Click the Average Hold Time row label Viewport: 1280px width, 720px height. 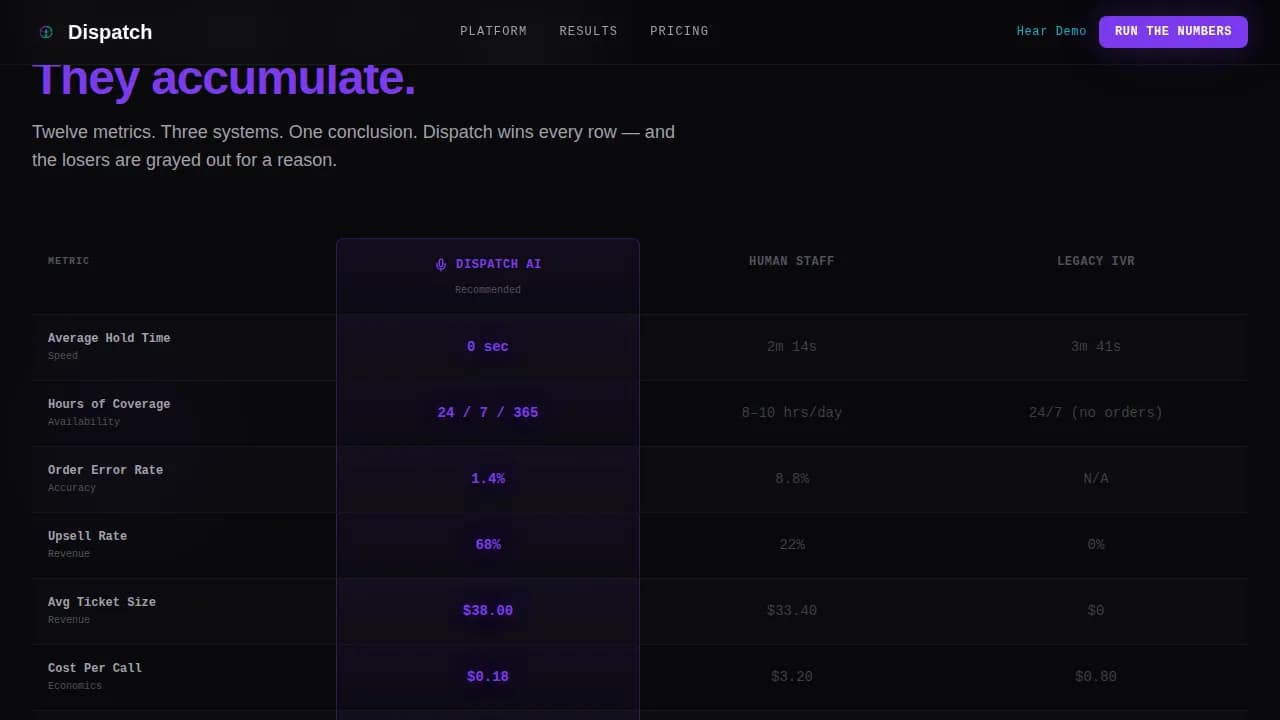109,338
